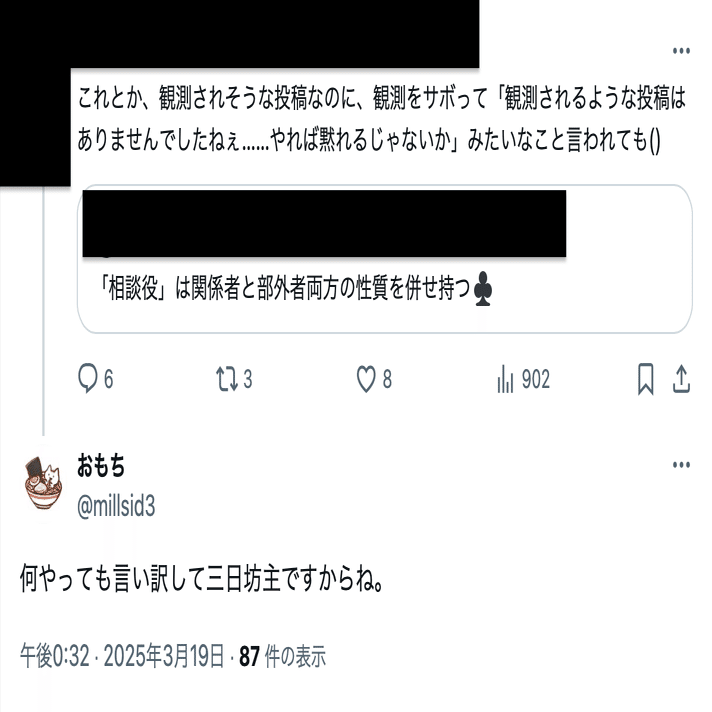Click the repost count number 3
Image resolution: width=712 pixels, height=712 pixels.
(x=247, y=379)
